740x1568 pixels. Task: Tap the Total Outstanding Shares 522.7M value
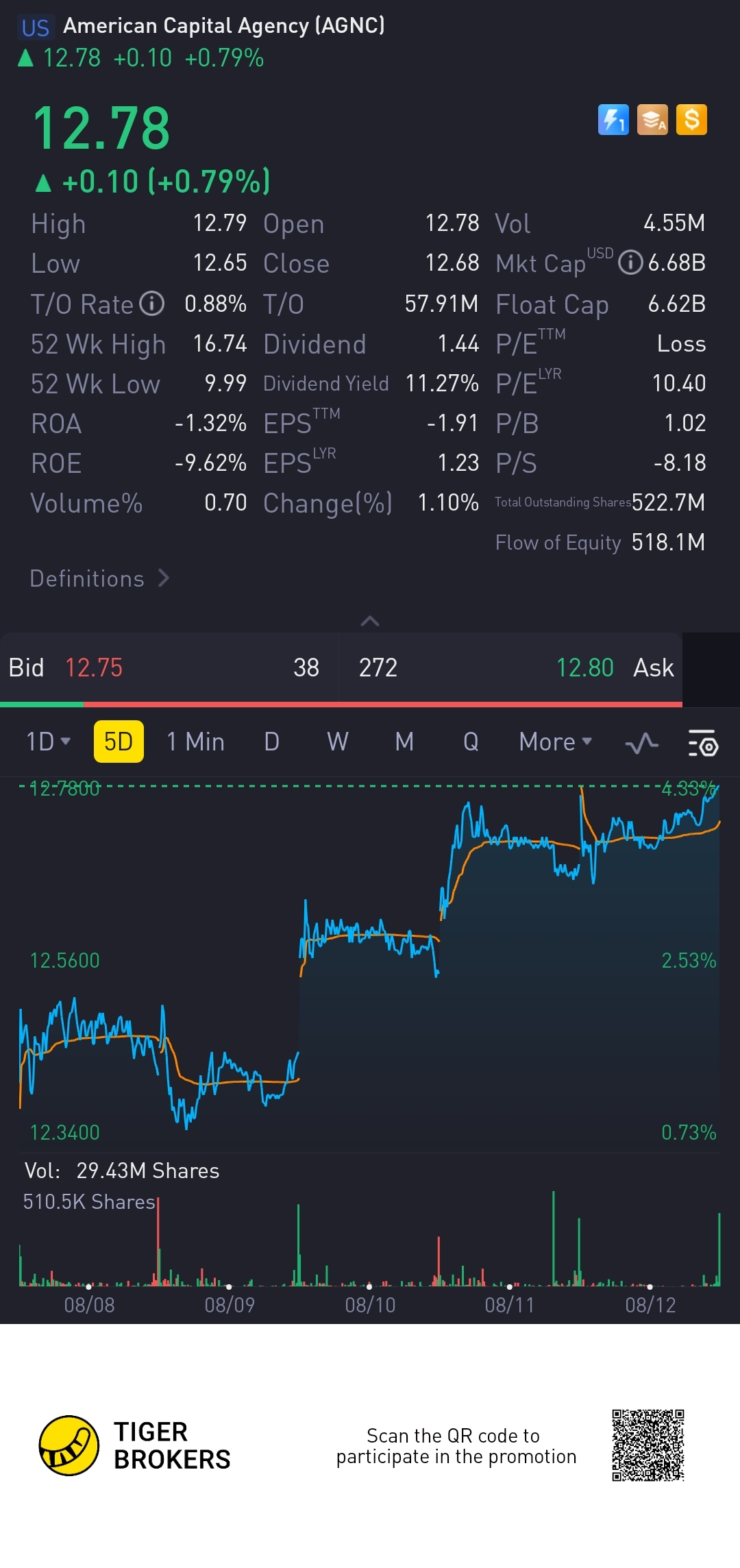pos(668,502)
